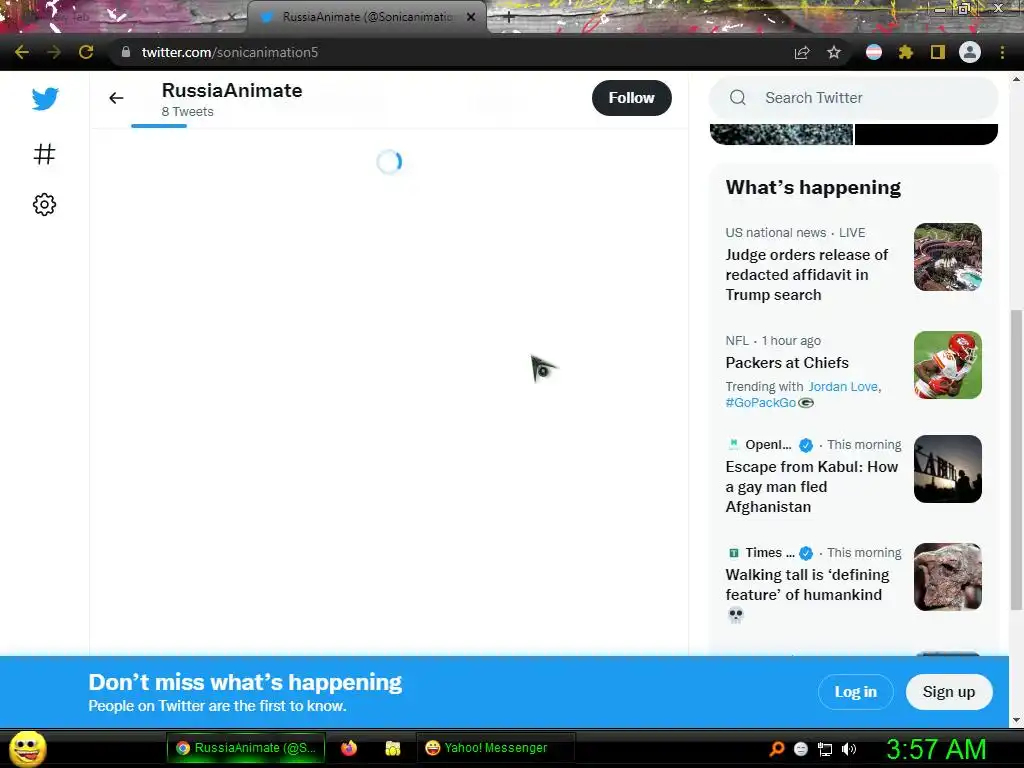Bookmark page with the star icon
1024x768 pixels.
point(834,52)
